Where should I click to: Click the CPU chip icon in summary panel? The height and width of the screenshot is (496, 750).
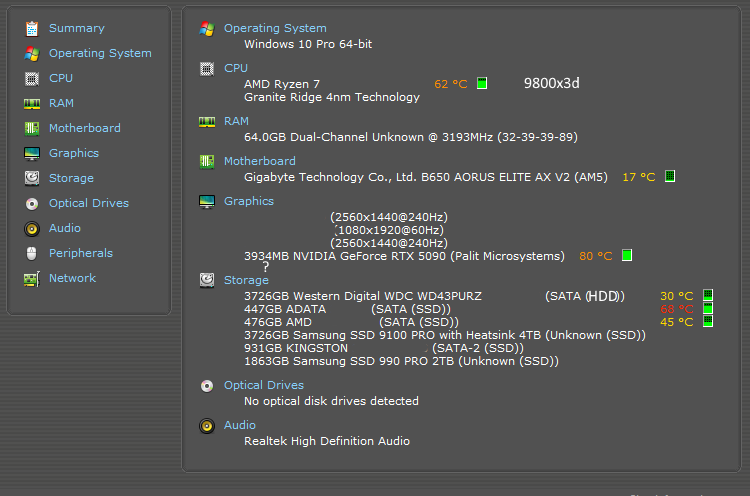(x=207, y=69)
